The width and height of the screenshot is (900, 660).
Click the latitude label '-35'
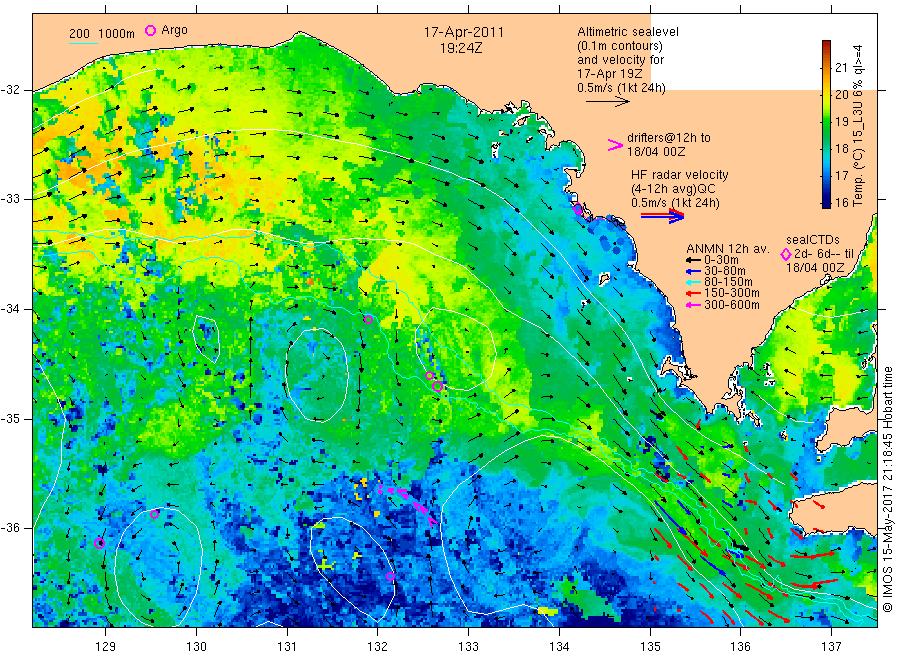9,419
